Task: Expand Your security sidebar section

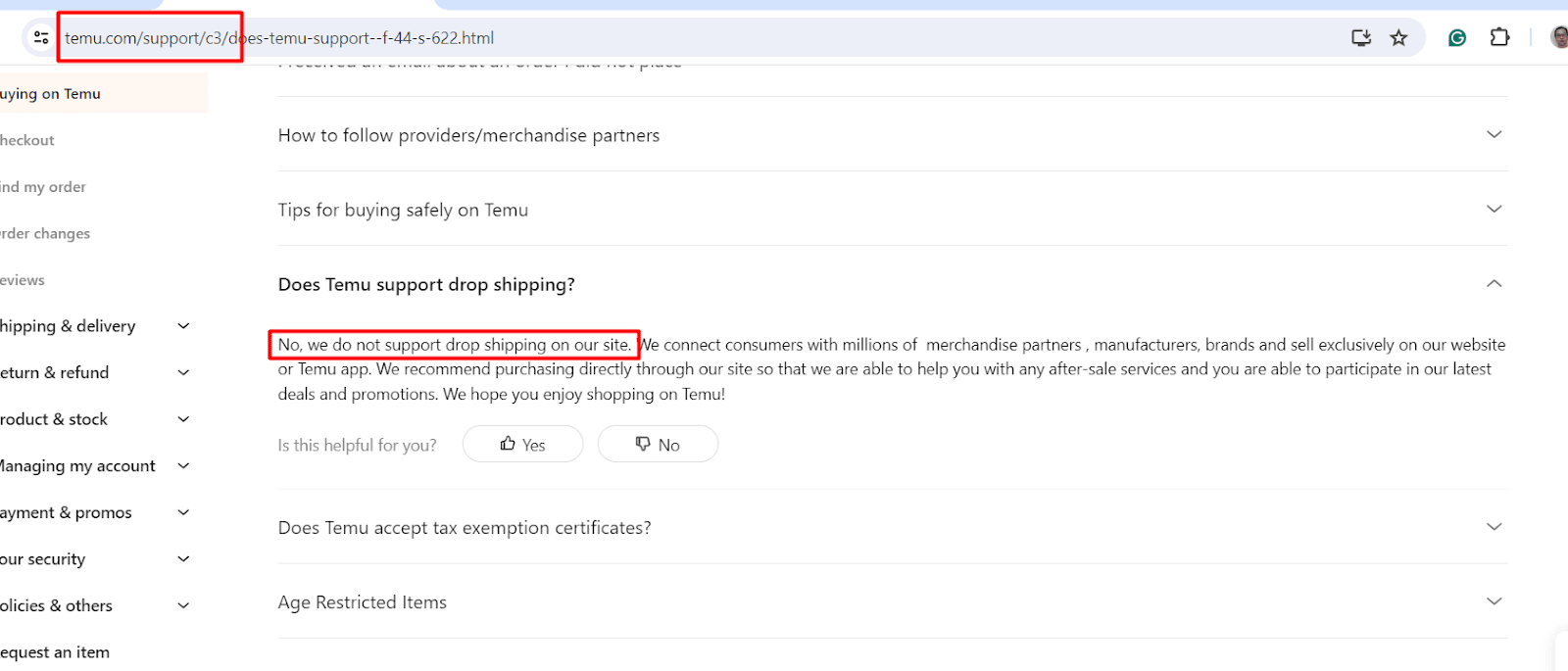Action: click(x=183, y=558)
